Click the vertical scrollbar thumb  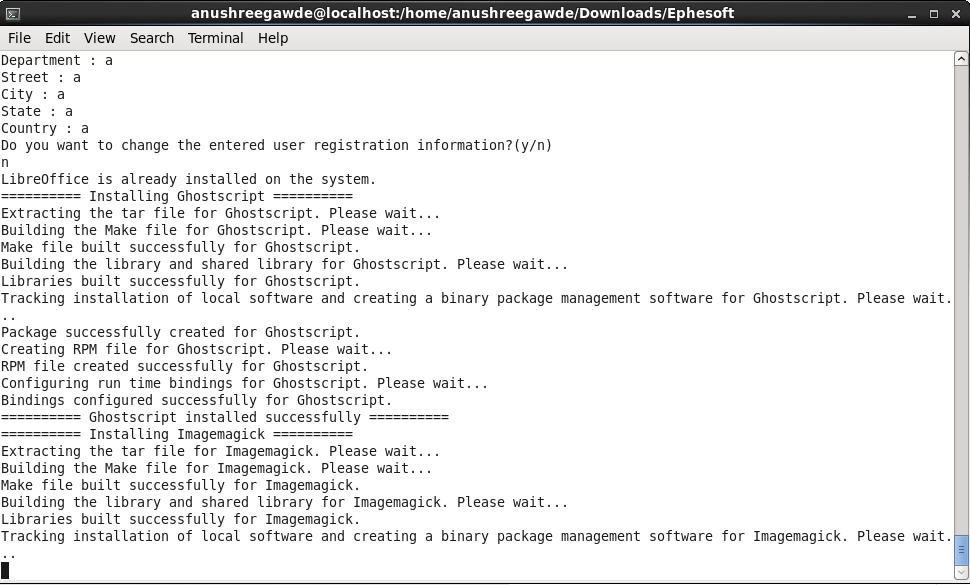point(961,551)
